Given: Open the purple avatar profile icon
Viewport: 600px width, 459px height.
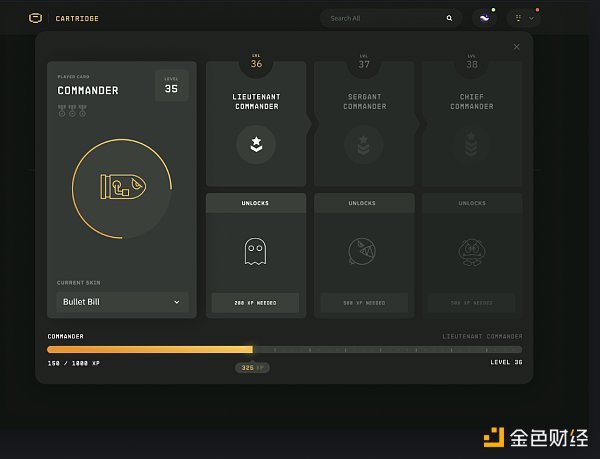Looking at the screenshot, I should [x=484, y=18].
